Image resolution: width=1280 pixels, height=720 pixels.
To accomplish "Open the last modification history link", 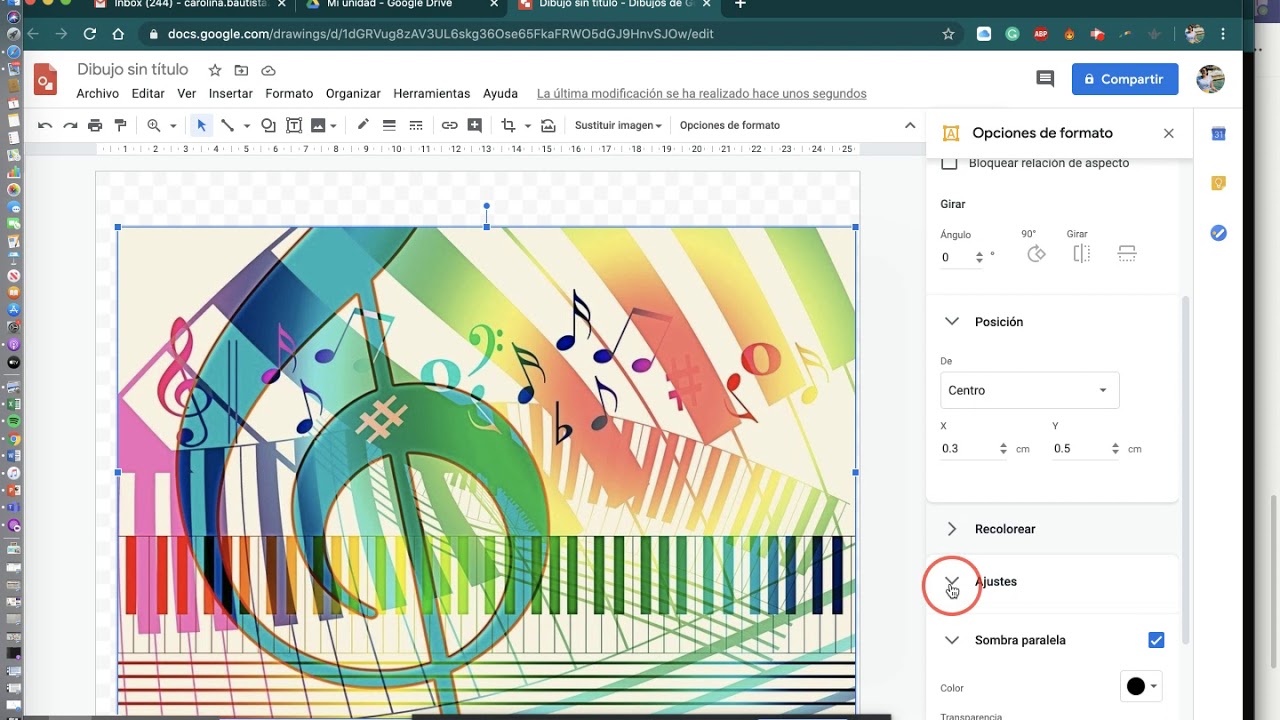I will [x=702, y=93].
